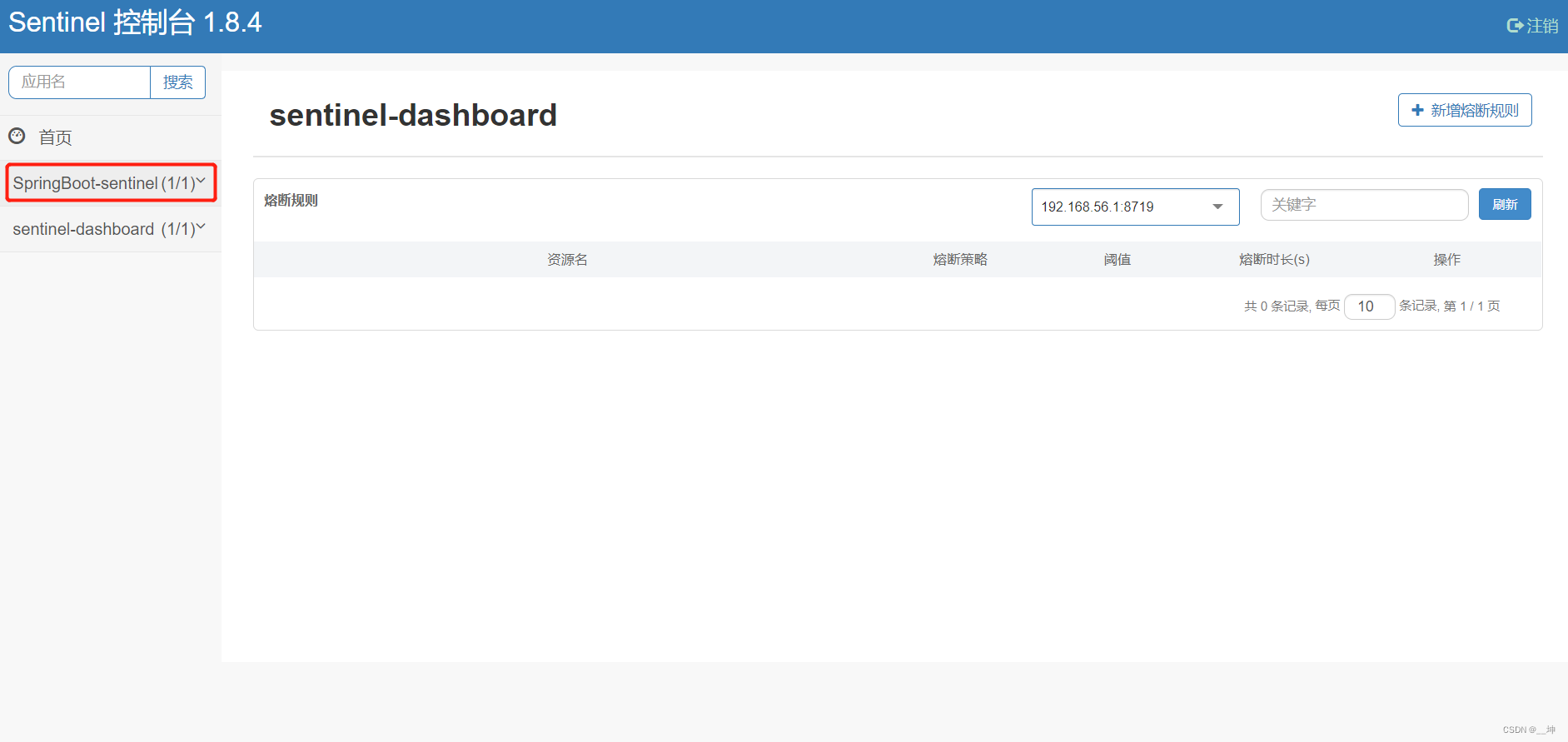Click the 刷新 refresh button

1505,204
